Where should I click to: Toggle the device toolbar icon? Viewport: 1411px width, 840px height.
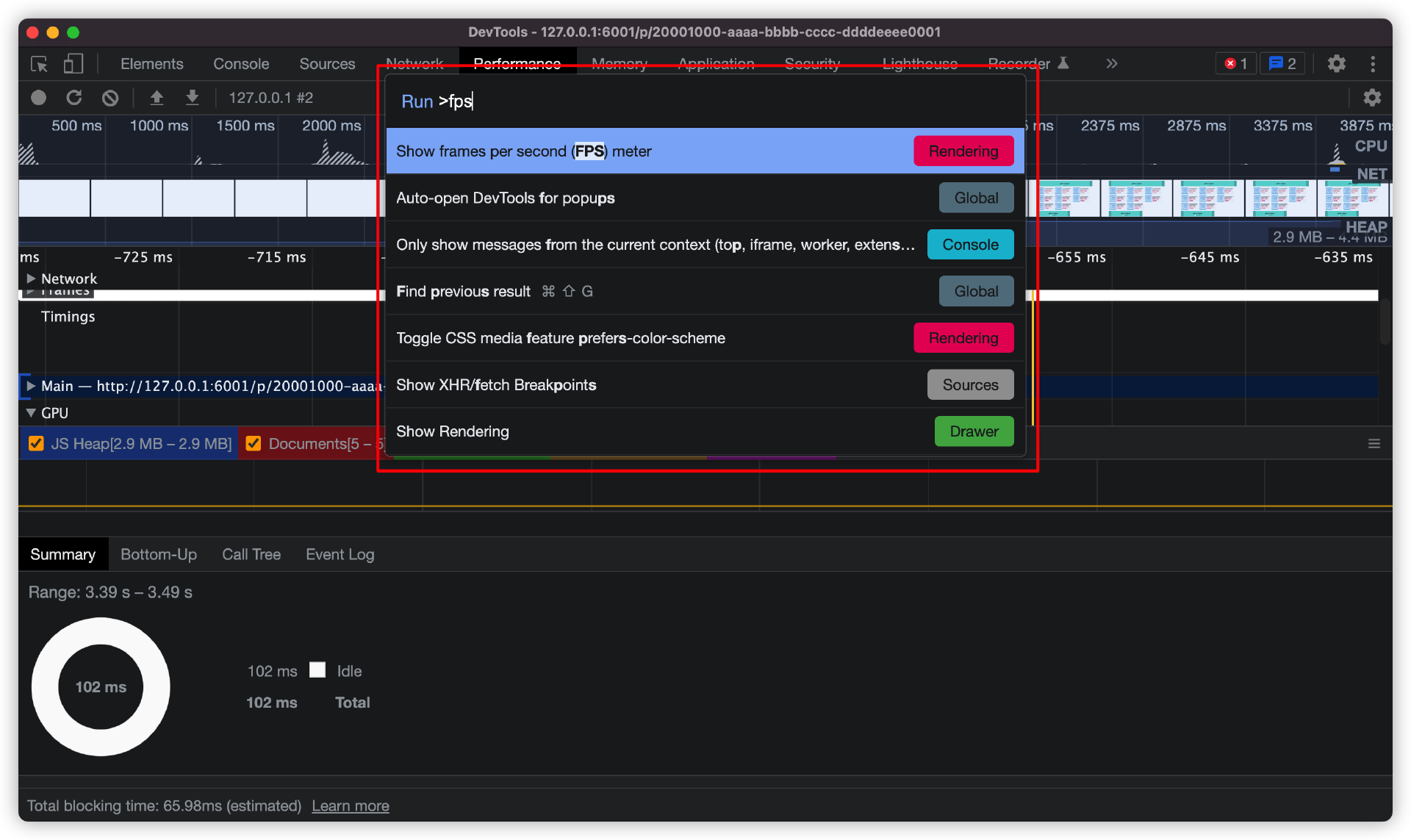click(x=73, y=64)
